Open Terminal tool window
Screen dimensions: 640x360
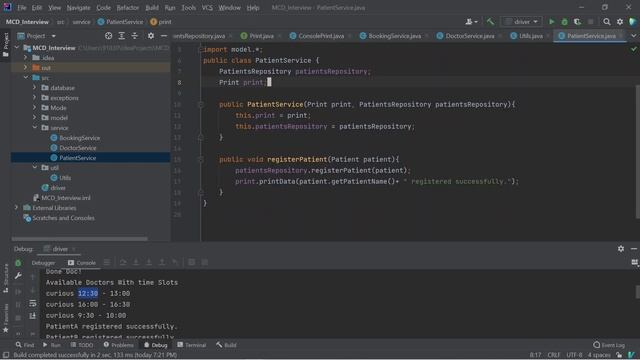pyautogui.click(x=191, y=345)
